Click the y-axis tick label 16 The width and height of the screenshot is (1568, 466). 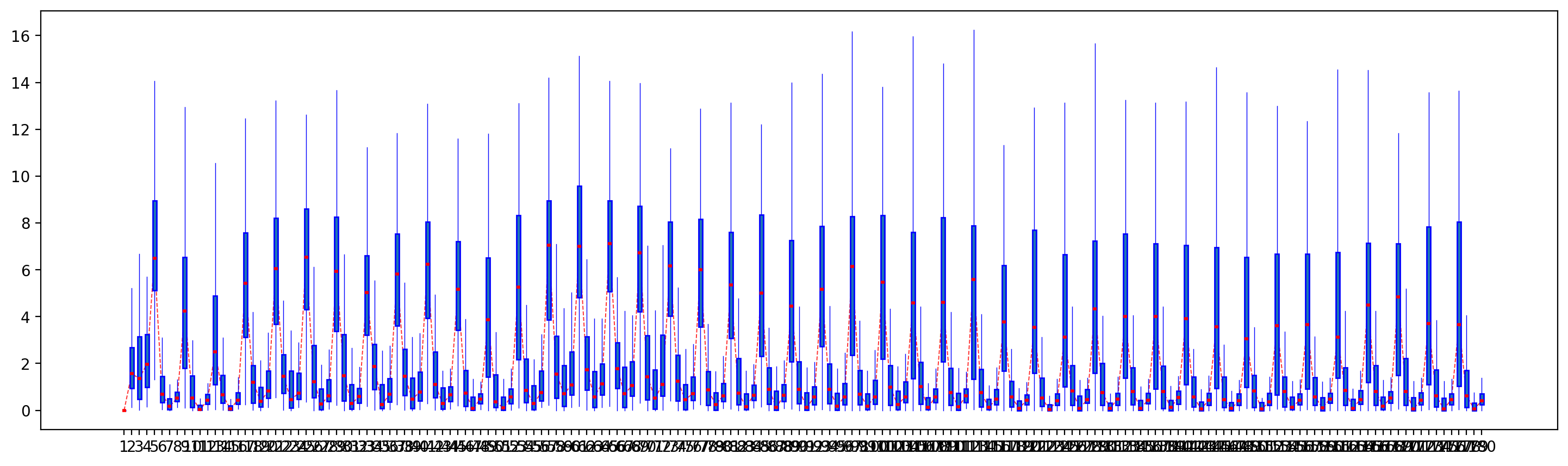click(20, 36)
